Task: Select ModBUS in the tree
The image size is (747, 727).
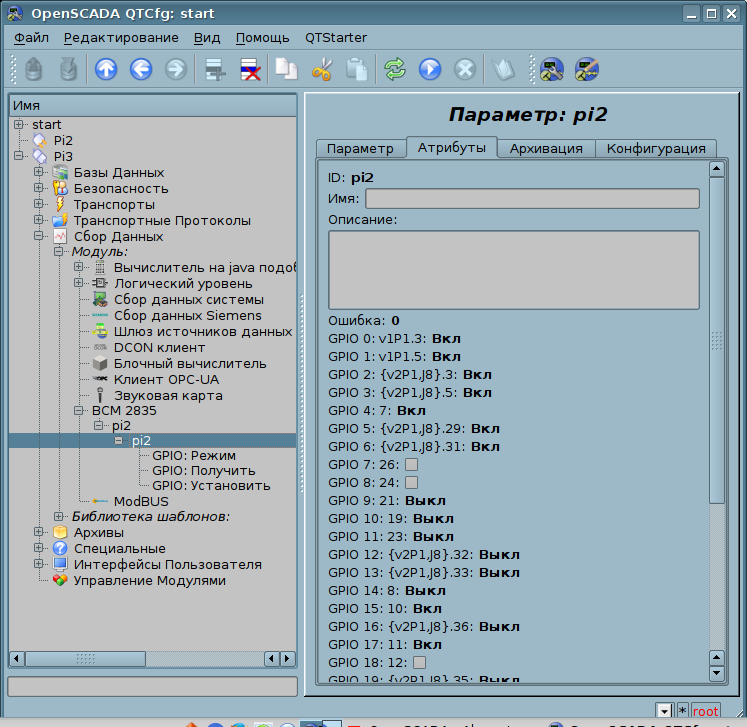Action: coord(140,501)
